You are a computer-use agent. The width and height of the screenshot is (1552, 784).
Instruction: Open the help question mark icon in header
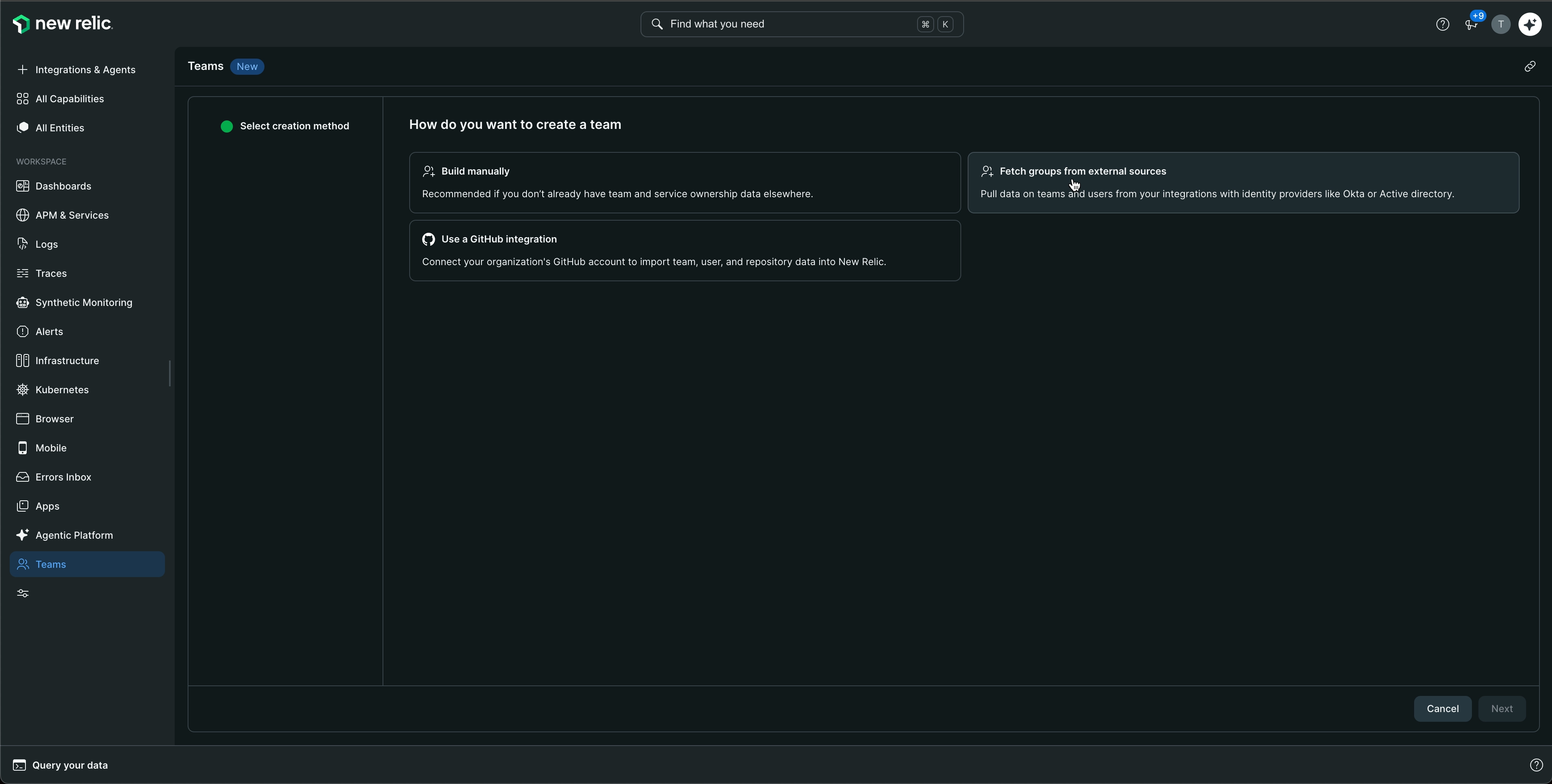click(x=1442, y=24)
